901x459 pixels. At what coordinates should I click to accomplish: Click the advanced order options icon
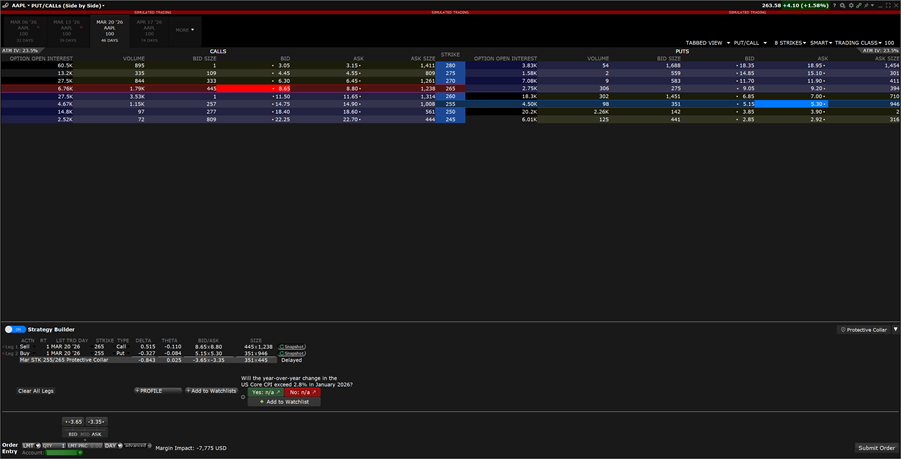[149, 445]
